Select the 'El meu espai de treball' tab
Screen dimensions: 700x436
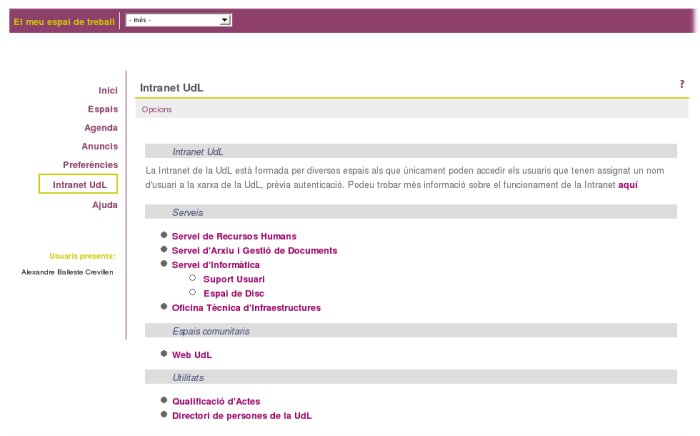[x=64, y=21]
